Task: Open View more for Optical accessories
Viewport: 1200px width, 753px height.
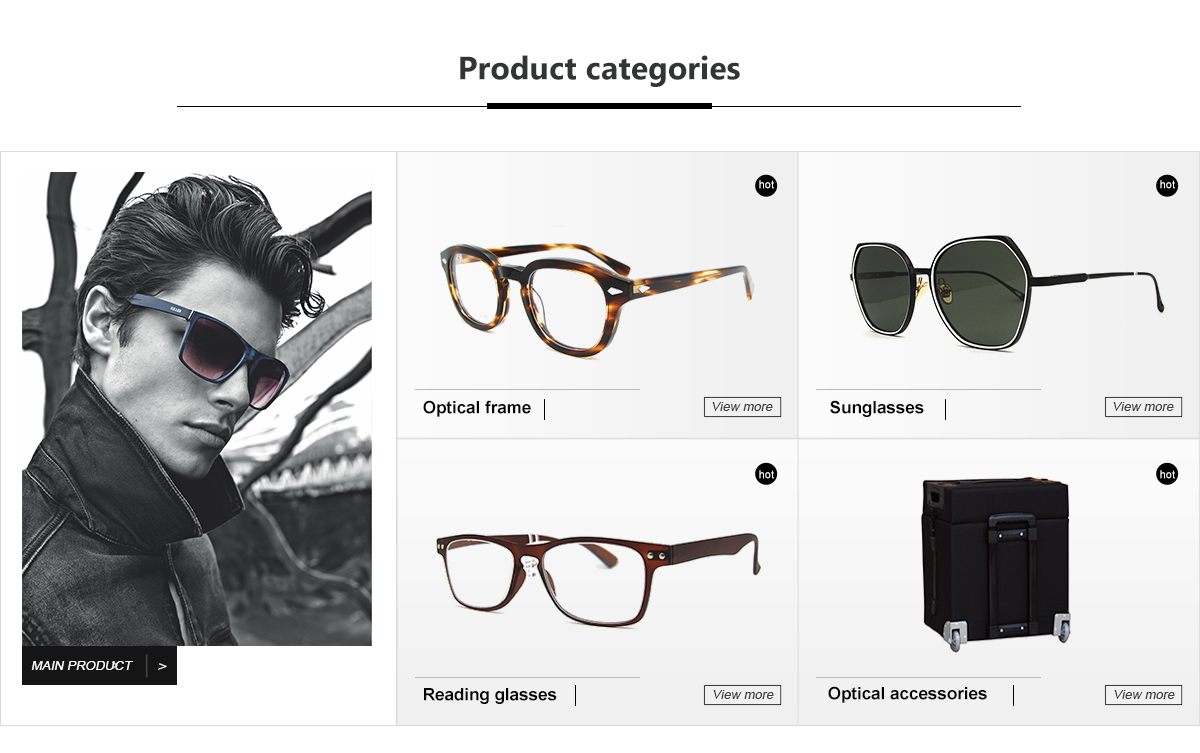Action: coord(1143,695)
